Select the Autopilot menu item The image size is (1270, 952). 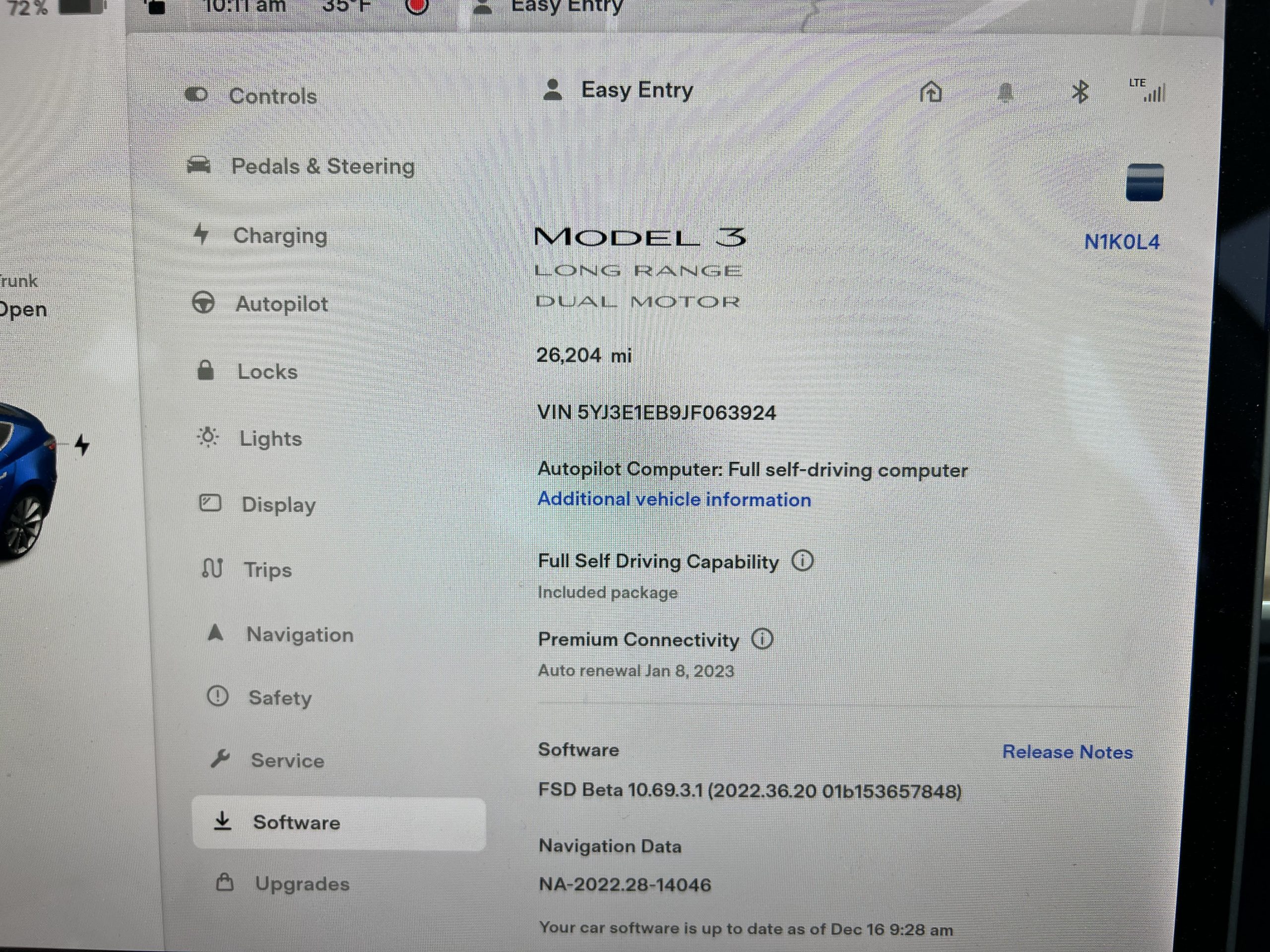tap(281, 303)
